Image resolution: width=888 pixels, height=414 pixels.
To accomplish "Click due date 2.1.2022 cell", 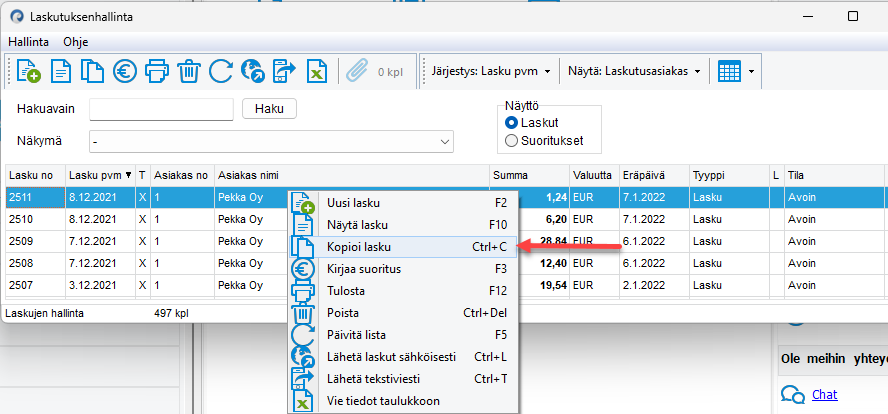I will click(x=655, y=285).
